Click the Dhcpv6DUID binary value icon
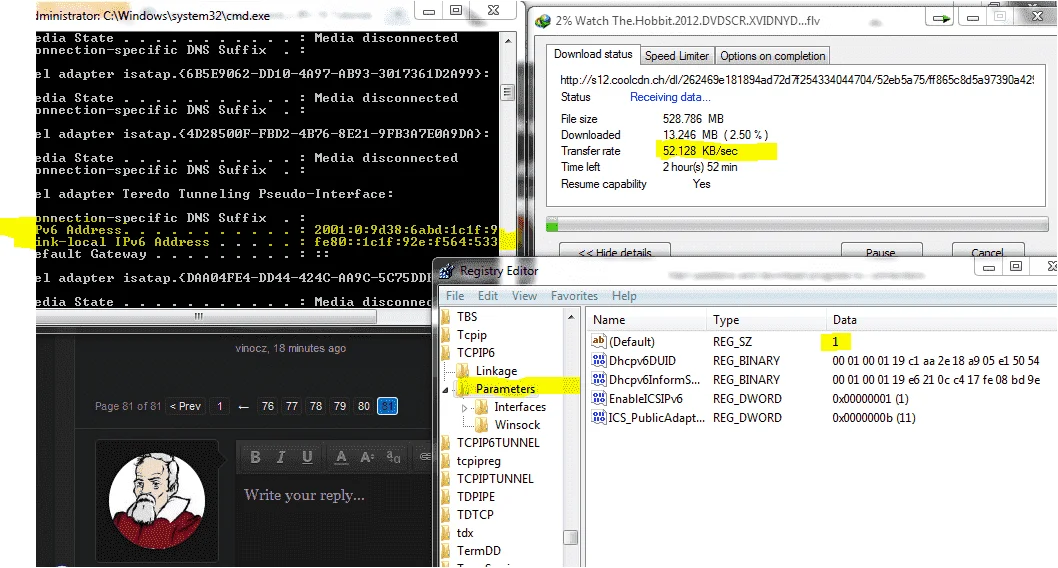This screenshot has height=568, width=1058. (x=598, y=360)
